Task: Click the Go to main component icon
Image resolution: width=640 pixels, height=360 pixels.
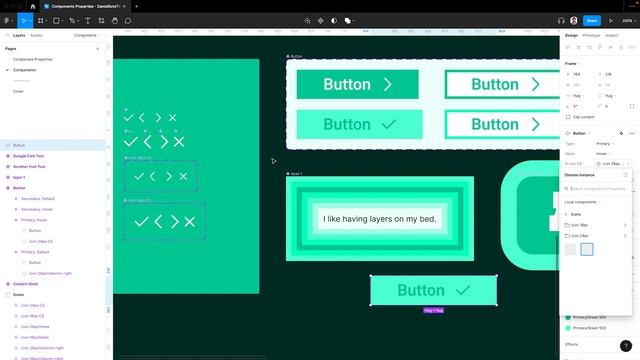Action: [621, 133]
